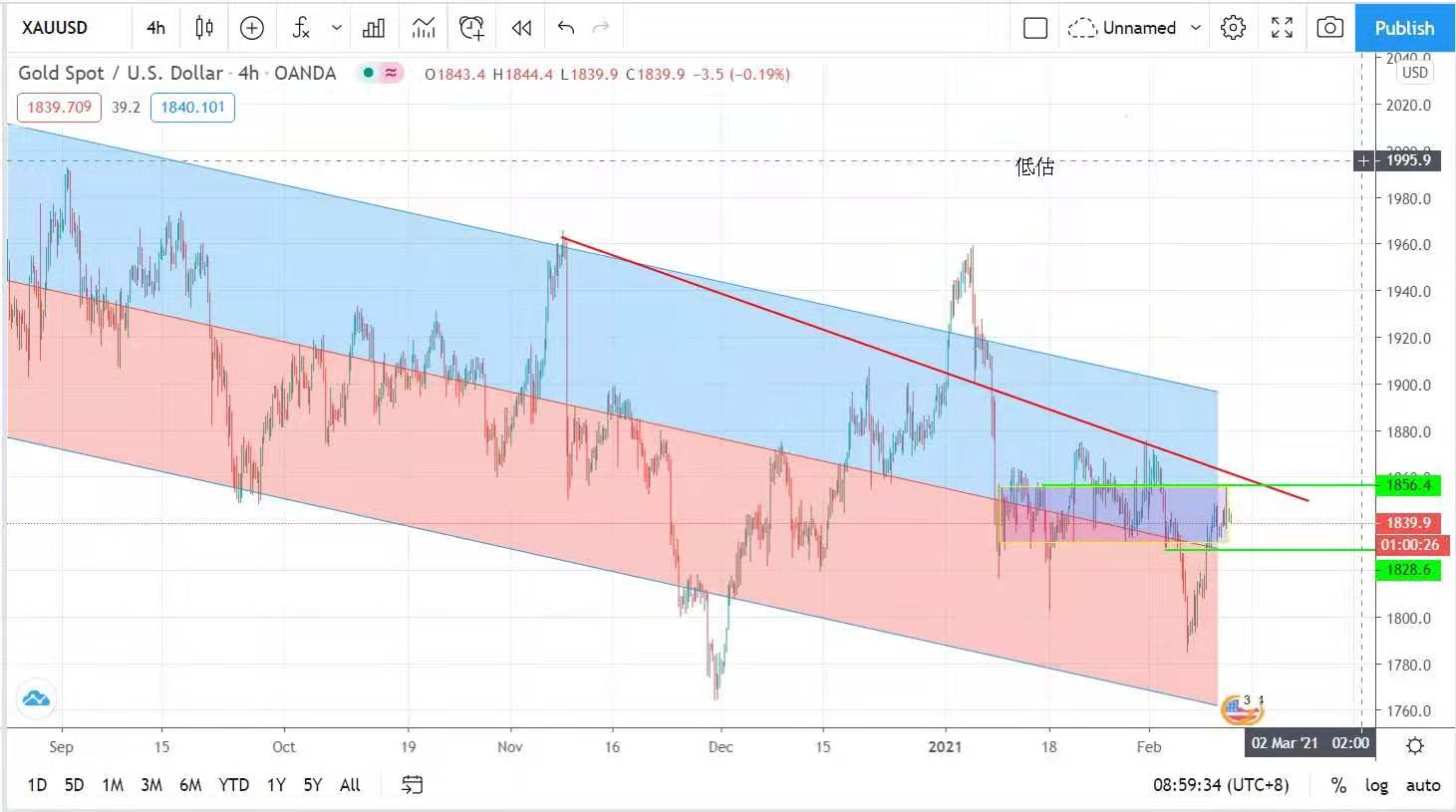Click the Create Alert clock icon
This screenshot has height=812, width=1456.
(471, 28)
